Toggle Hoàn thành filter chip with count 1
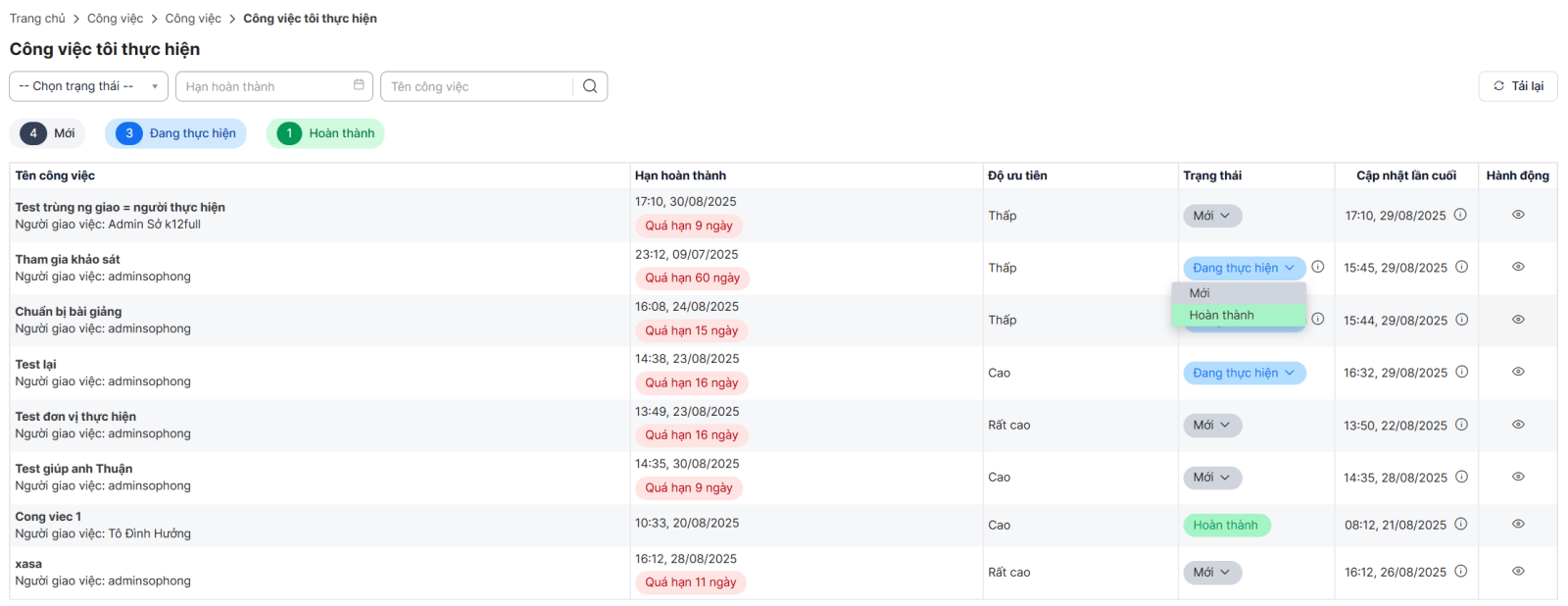 tap(325, 133)
